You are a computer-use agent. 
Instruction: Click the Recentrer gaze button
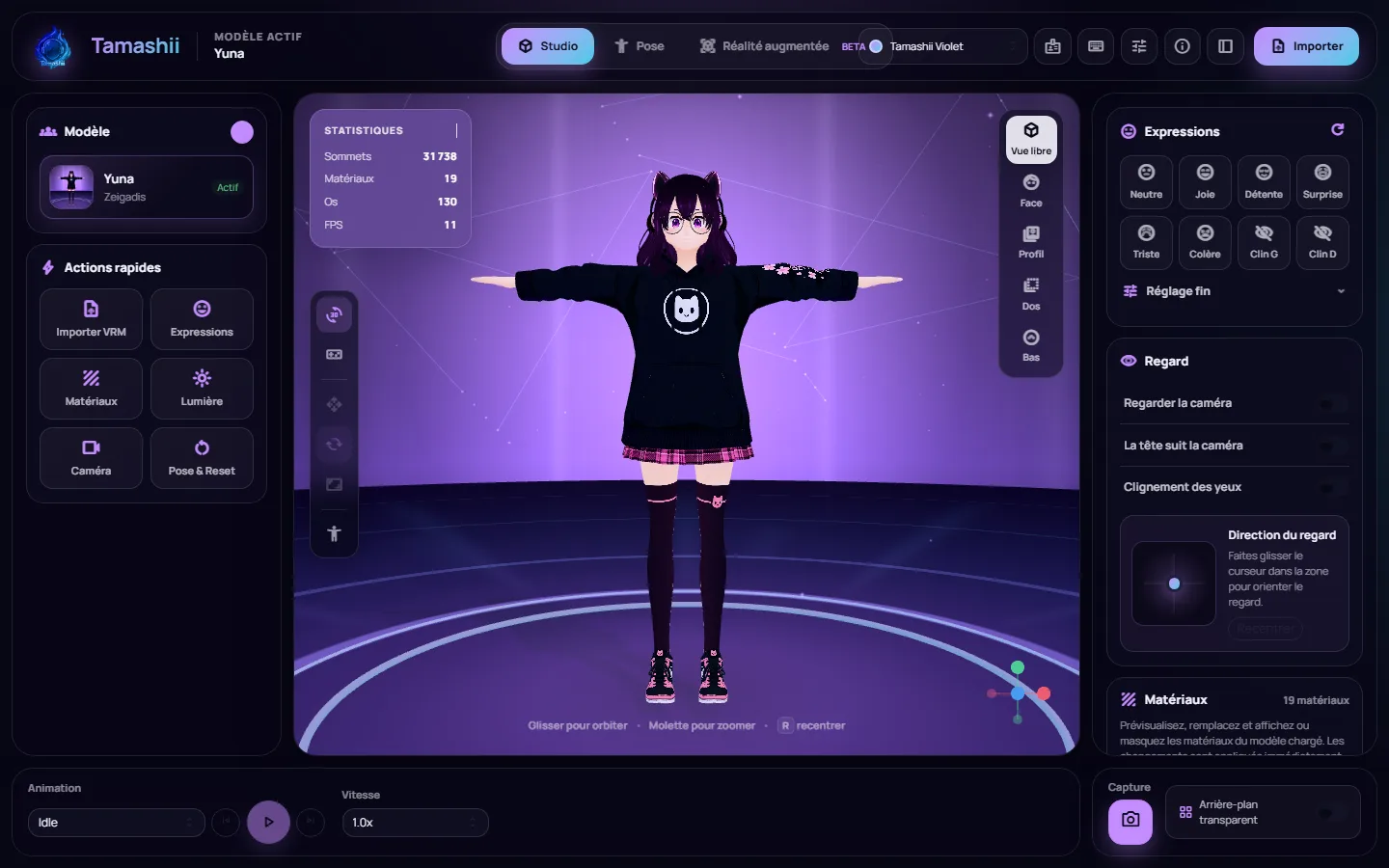pos(1266,629)
